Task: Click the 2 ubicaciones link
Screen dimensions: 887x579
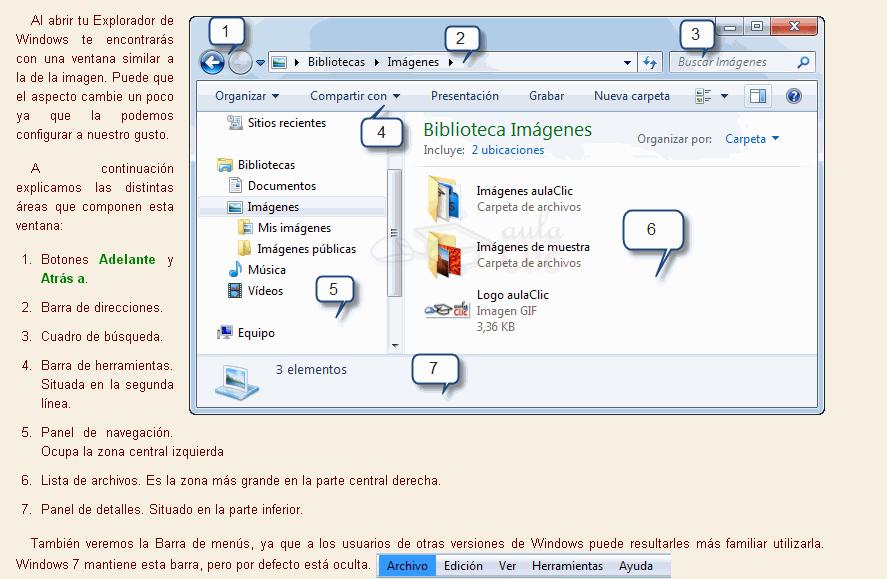Action: tap(507, 150)
